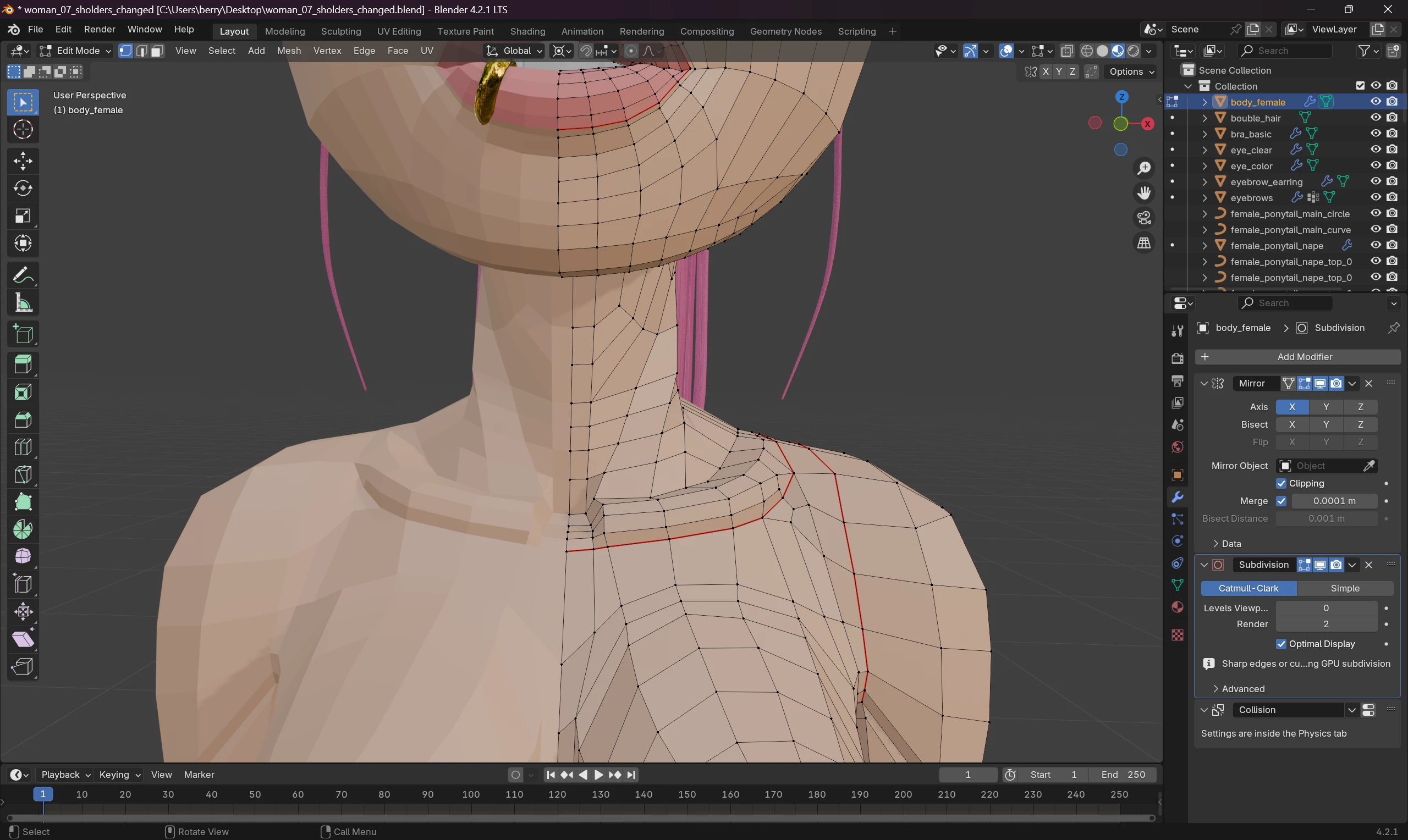Open the Material properties tab
The height and width of the screenshot is (840, 1408).
(x=1177, y=607)
